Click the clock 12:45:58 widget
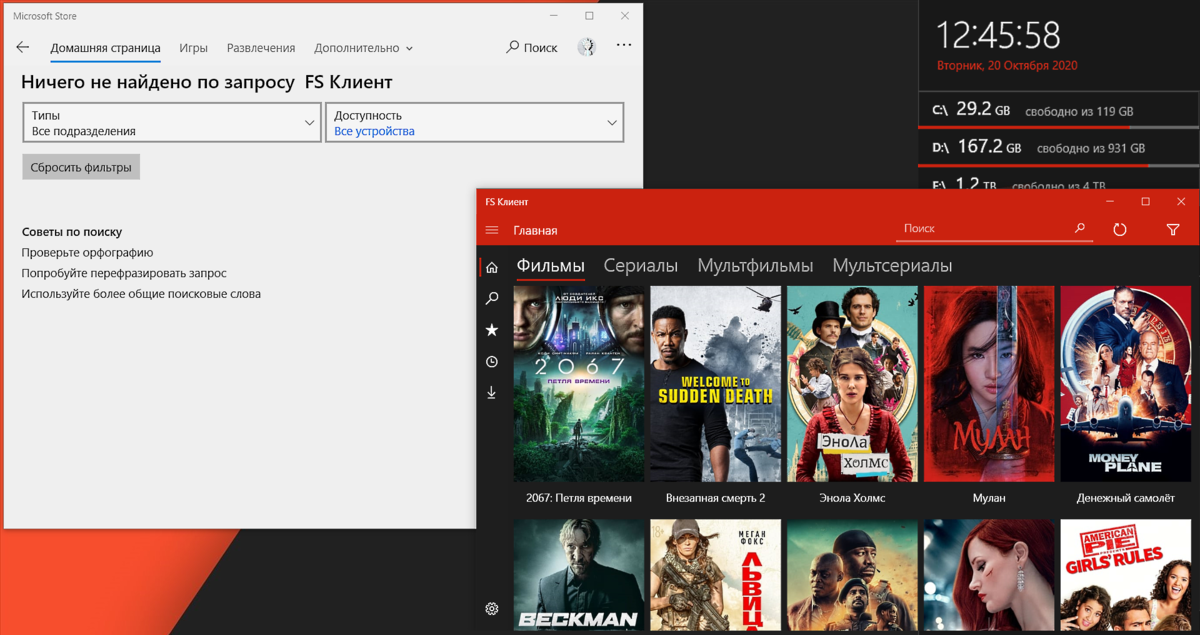The width and height of the screenshot is (1200, 635). click(x=998, y=36)
